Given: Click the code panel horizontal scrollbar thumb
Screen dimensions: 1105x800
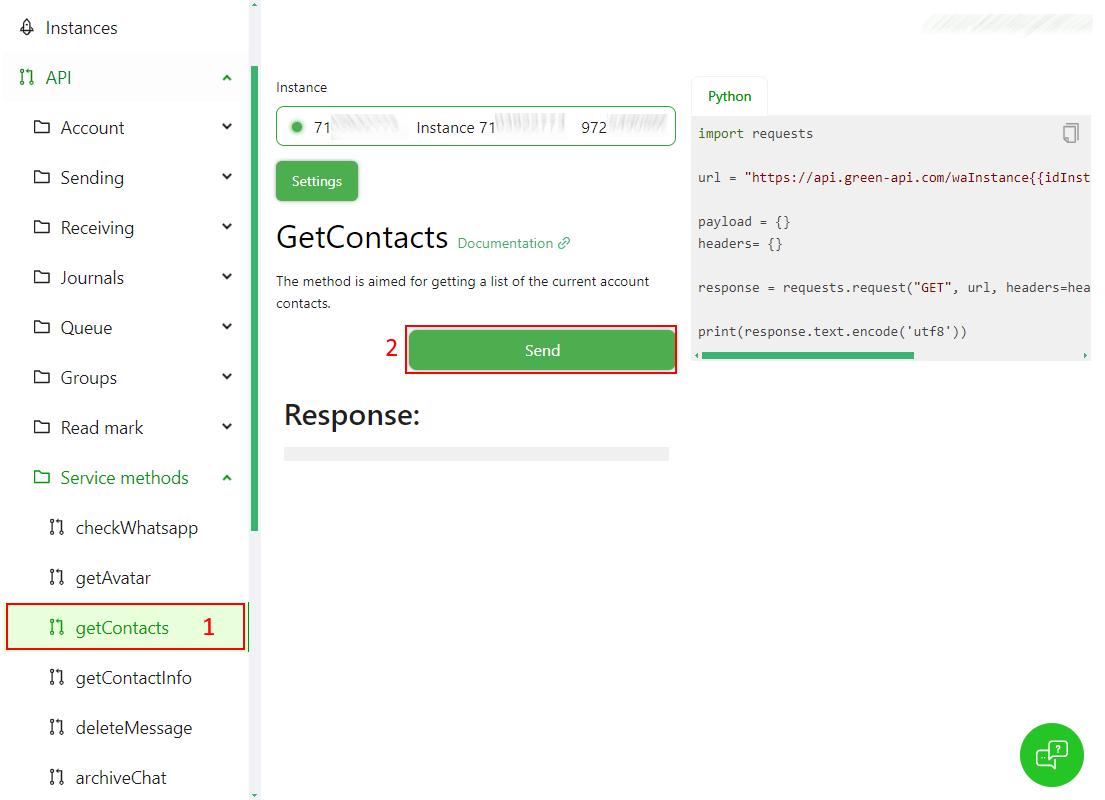Looking at the screenshot, I should click(808, 356).
